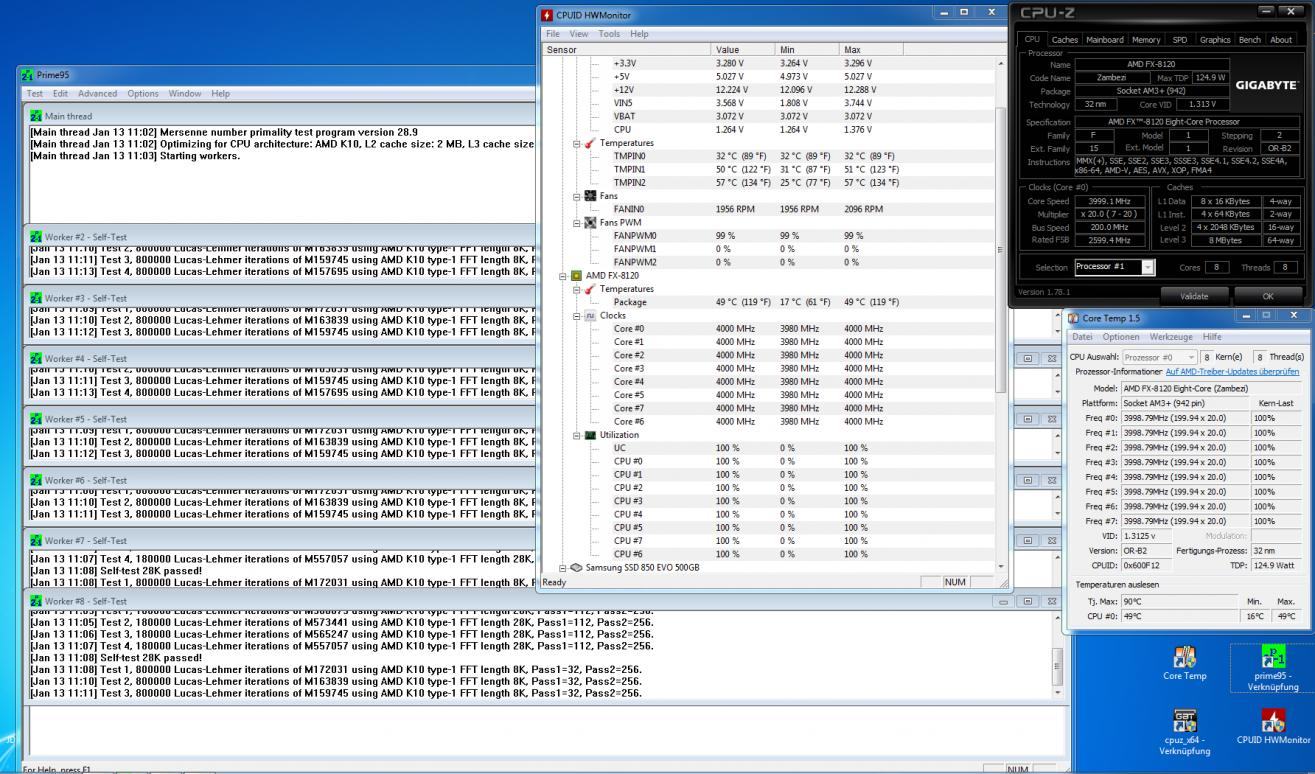Collapse the Utilization node
Viewport: 1315px width, 774px height.
pos(576,435)
